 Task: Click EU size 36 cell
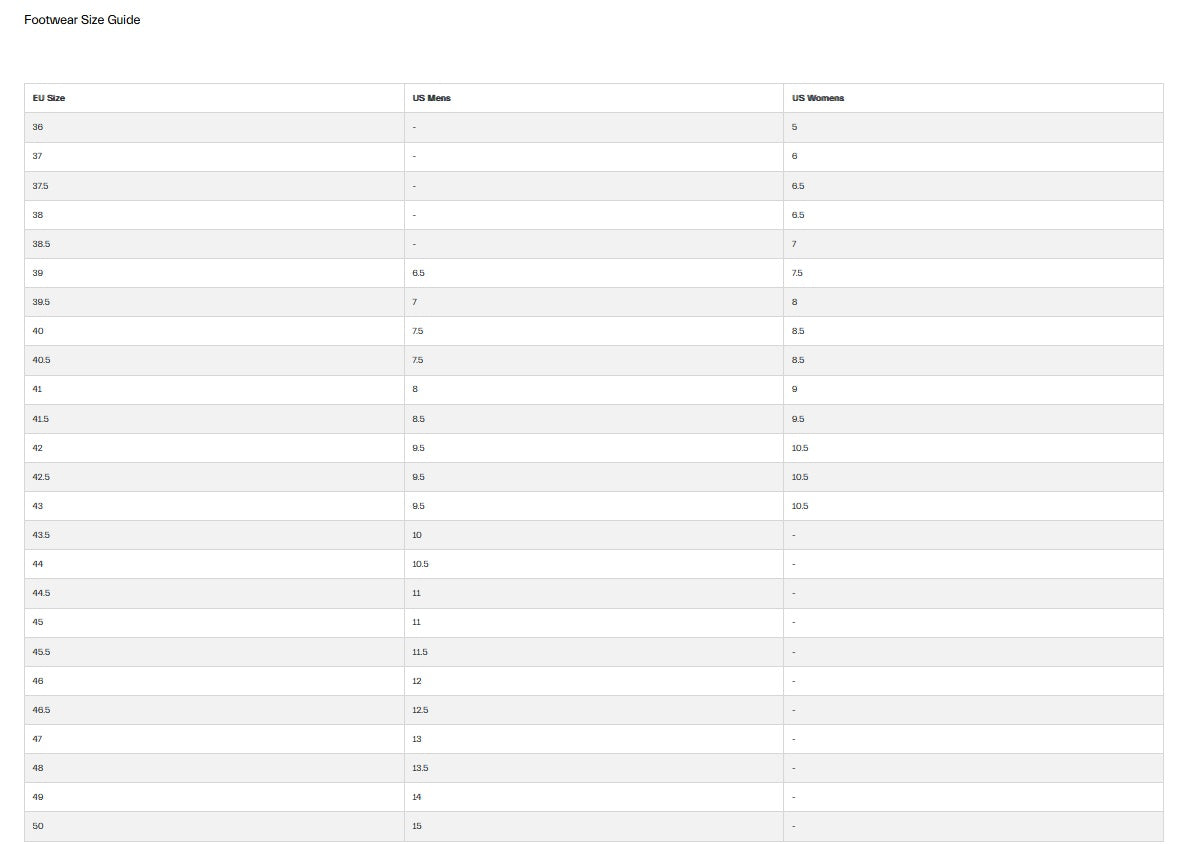tap(214, 127)
